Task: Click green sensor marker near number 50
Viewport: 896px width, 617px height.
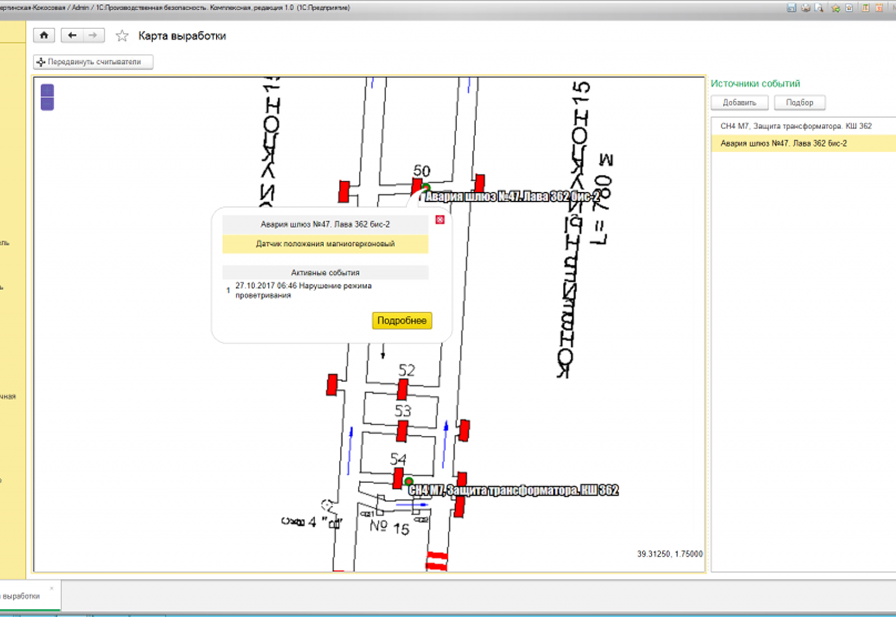Action: coord(426,187)
